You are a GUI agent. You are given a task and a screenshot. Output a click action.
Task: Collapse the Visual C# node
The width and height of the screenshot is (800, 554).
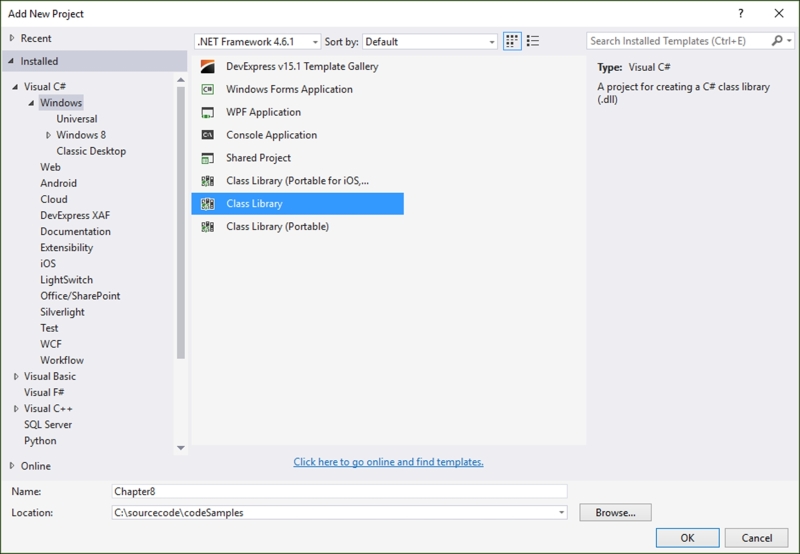[x=15, y=87]
